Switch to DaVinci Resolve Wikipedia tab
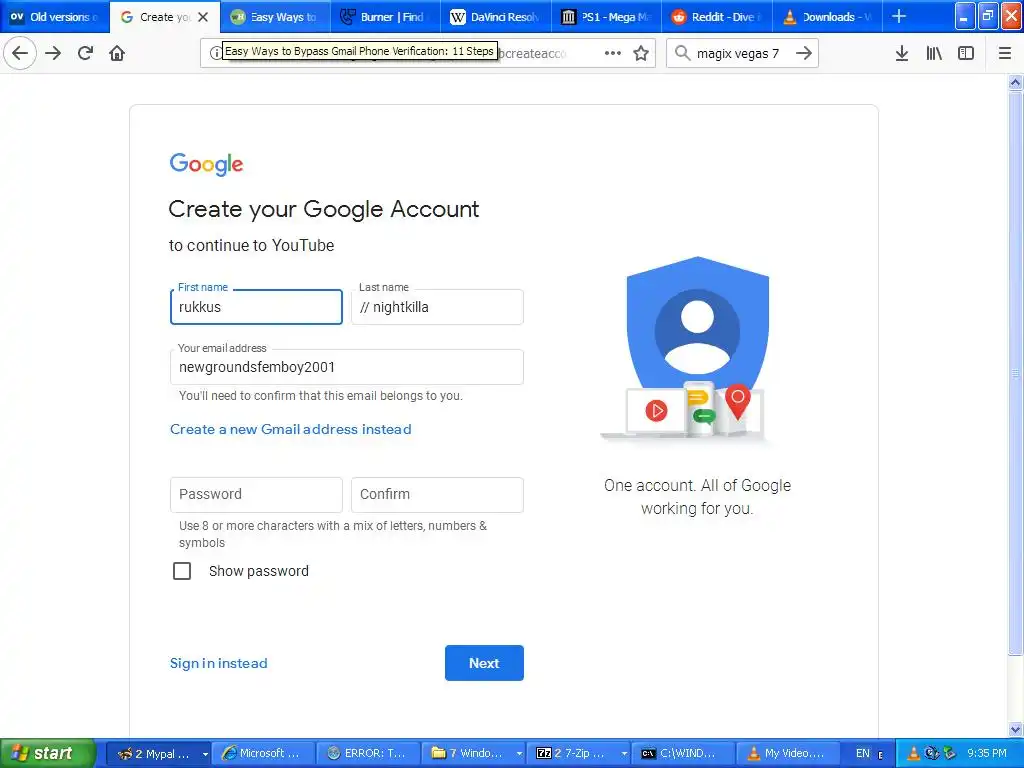Image resolution: width=1024 pixels, height=768 pixels. [x=496, y=17]
